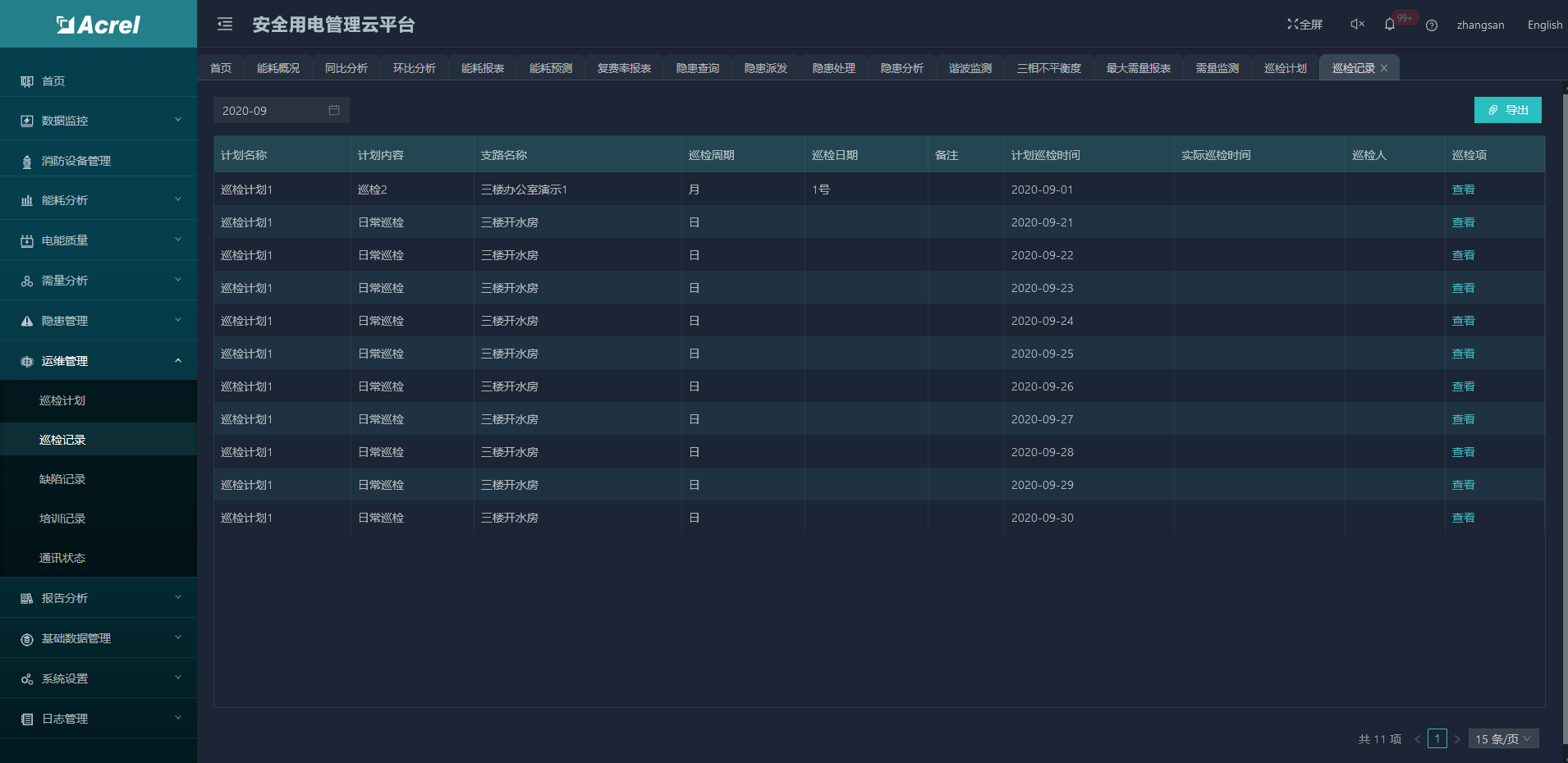1568x763 pixels.
Task: Close the 巡检记录 tab
Action: coord(1384,68)
